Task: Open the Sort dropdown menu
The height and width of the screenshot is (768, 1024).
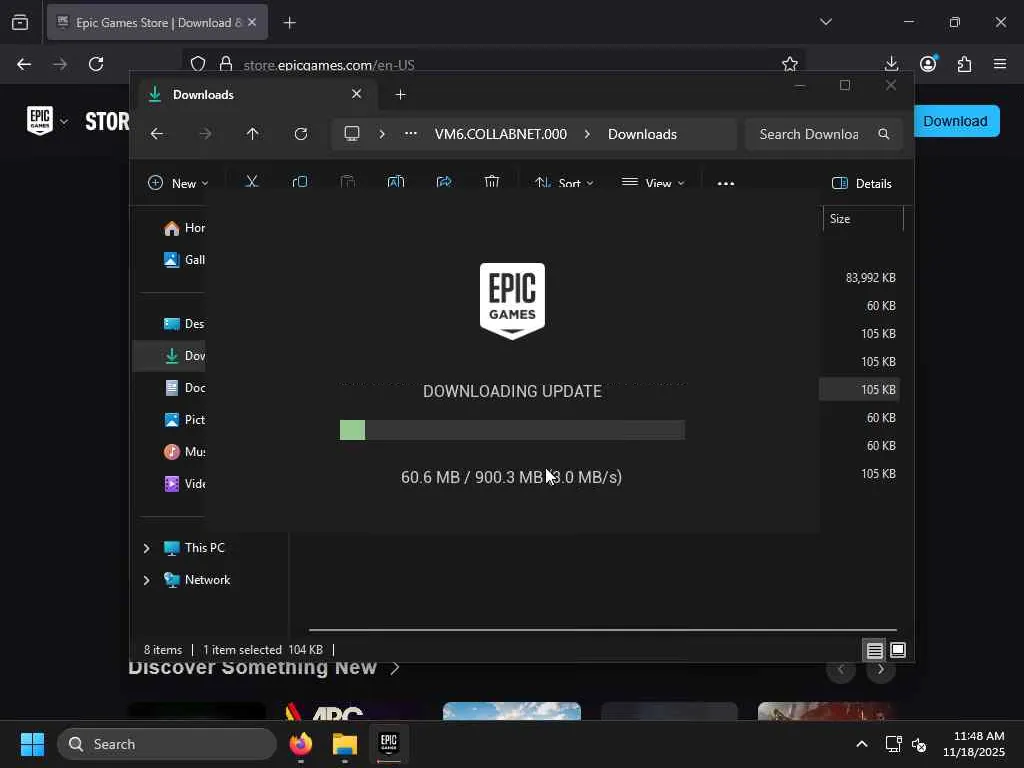Action: pos(564,183)
